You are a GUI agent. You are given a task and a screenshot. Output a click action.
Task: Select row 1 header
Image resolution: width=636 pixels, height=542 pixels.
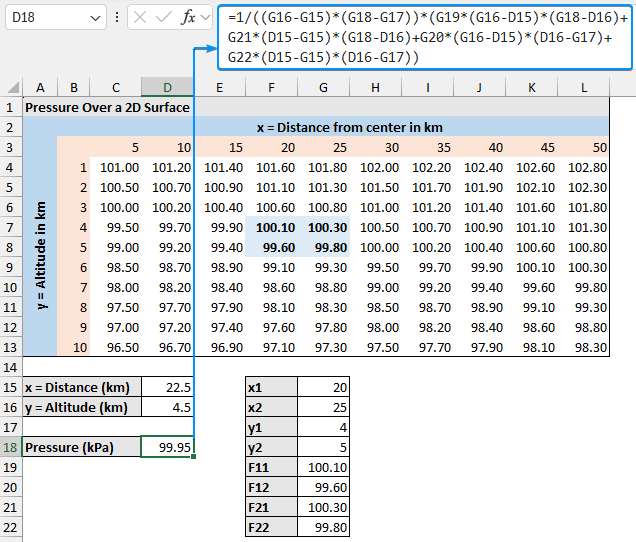pyautogui.click(x=10, y=108)
